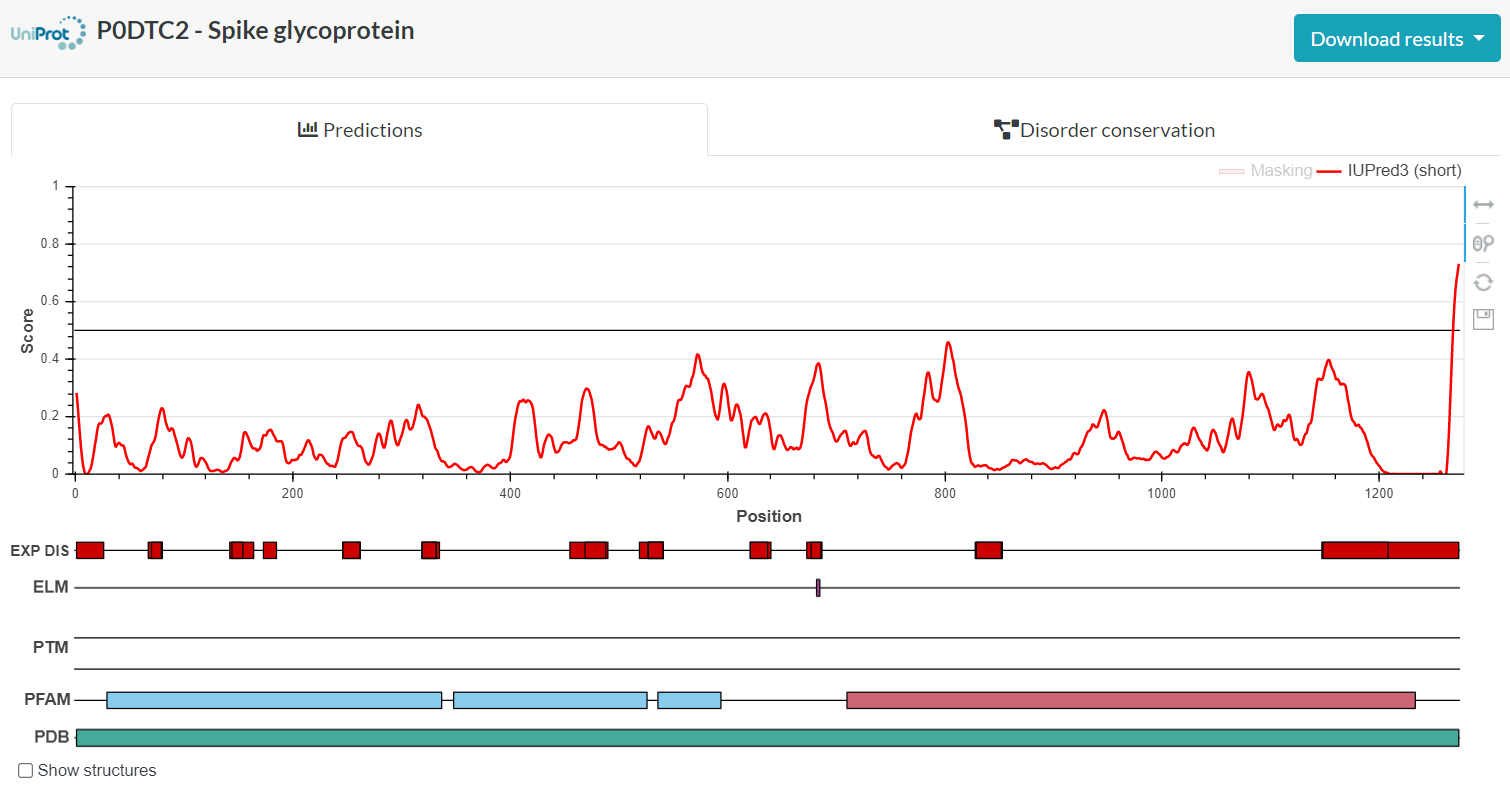
Task: Toggle Masking series in plot legend
Action: click(x=1265, y=171)
